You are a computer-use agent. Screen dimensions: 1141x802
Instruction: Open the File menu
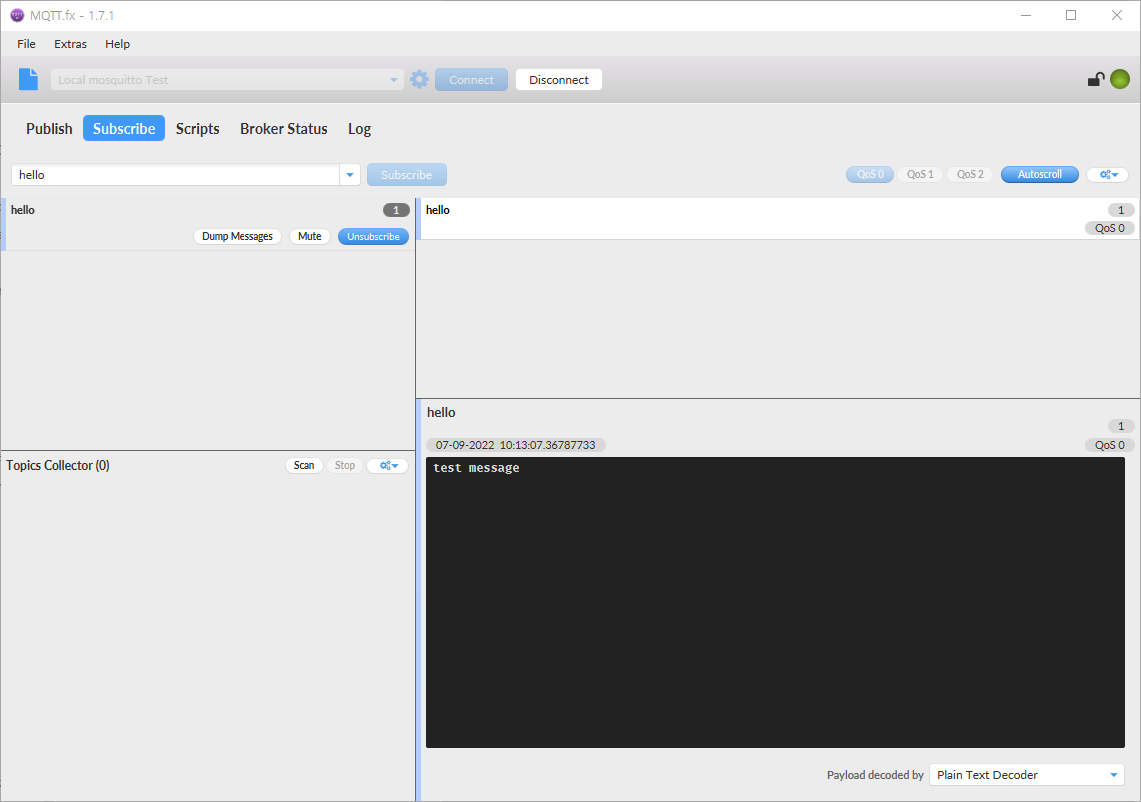pyautogui.click(x=26, y=44)
